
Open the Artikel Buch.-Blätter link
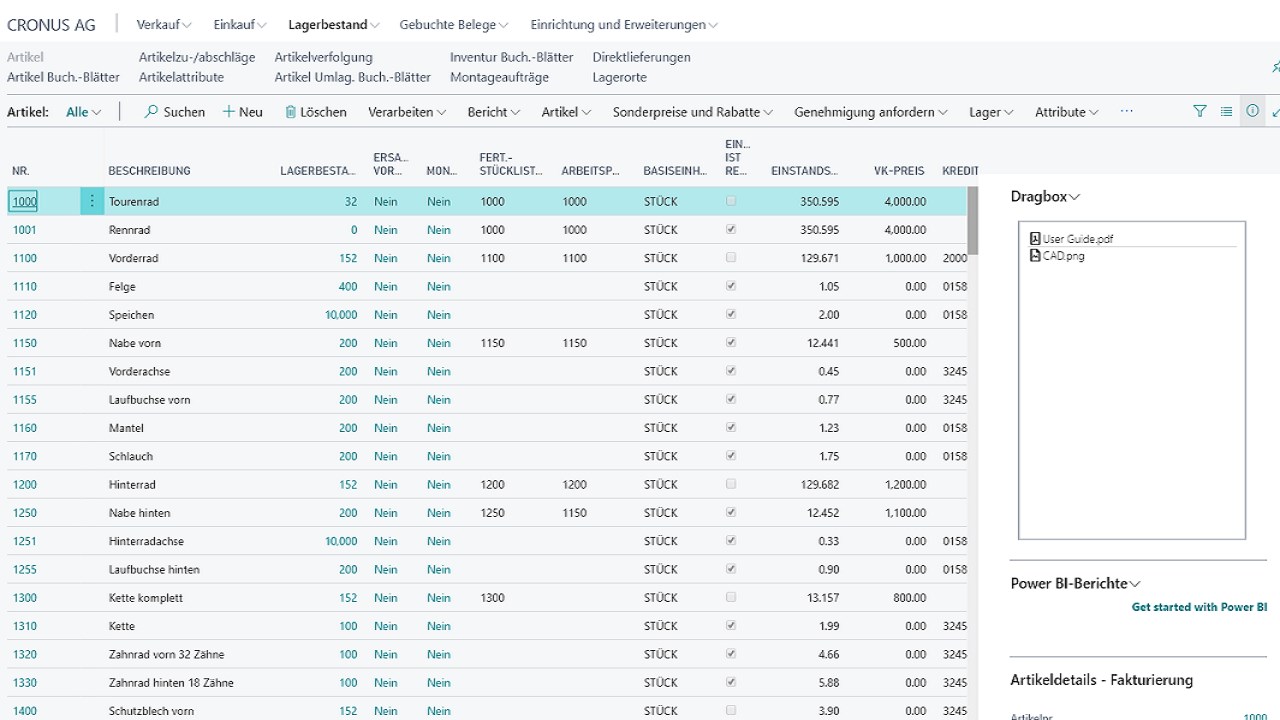(x=63, y=77)
